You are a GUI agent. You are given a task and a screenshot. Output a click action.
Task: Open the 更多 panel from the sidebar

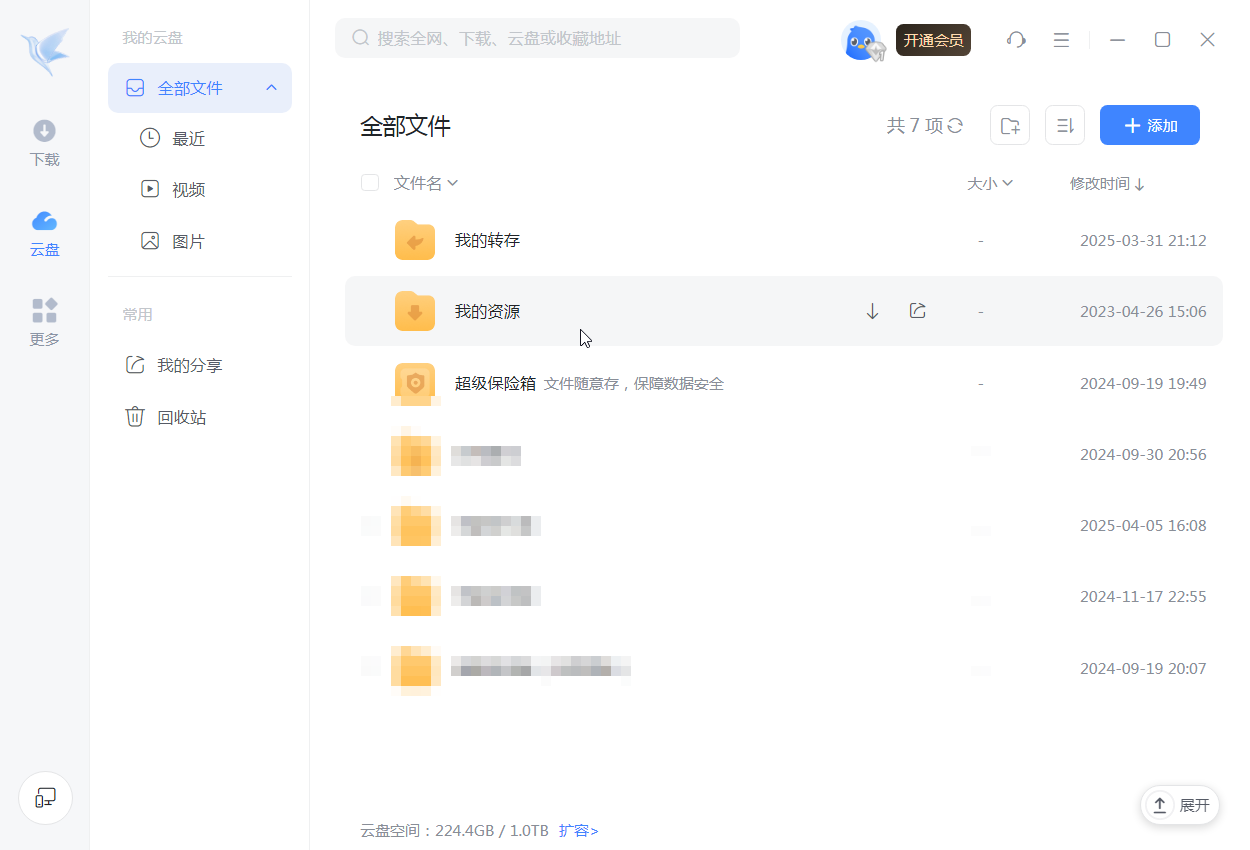click(x=44, y=322)
